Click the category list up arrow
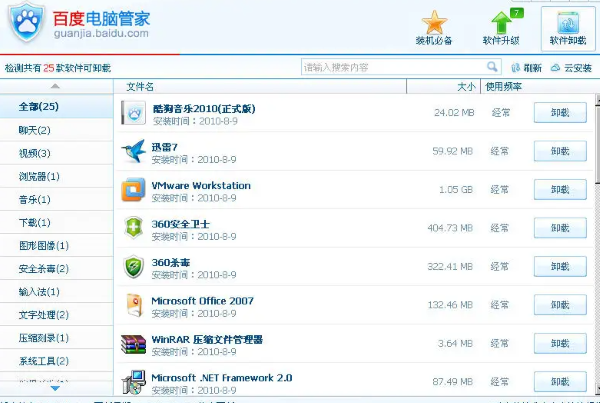 [x=55, y=86]
